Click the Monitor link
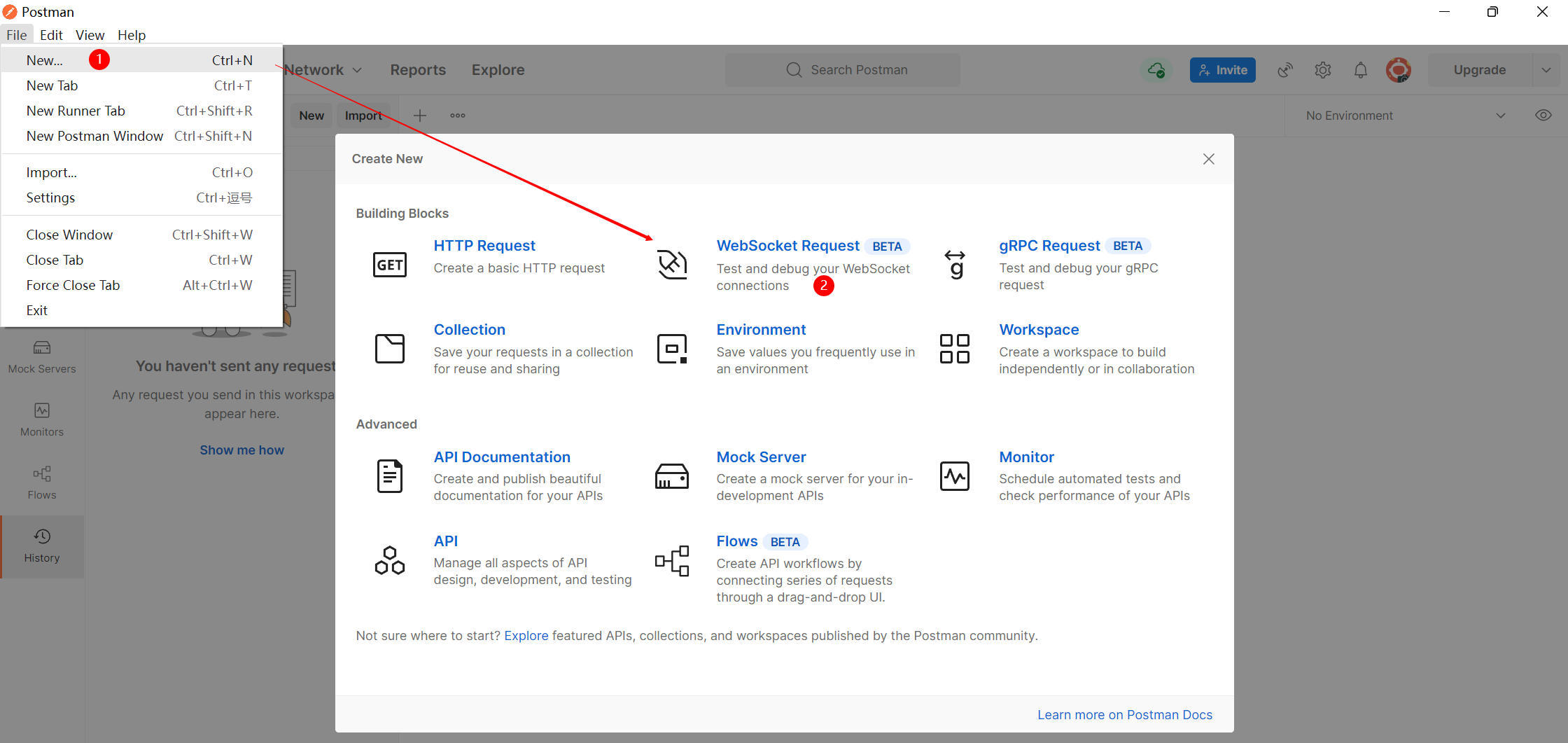 tap(1026, 457)
